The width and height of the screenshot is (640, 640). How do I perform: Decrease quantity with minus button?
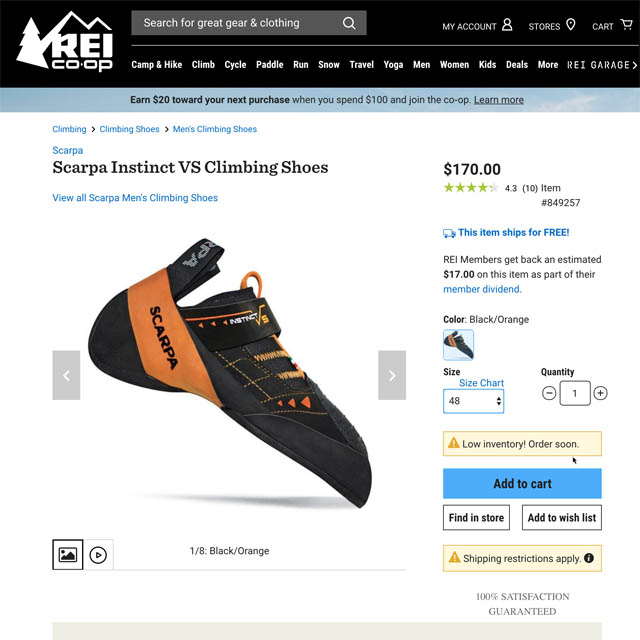tap(549, 393)
